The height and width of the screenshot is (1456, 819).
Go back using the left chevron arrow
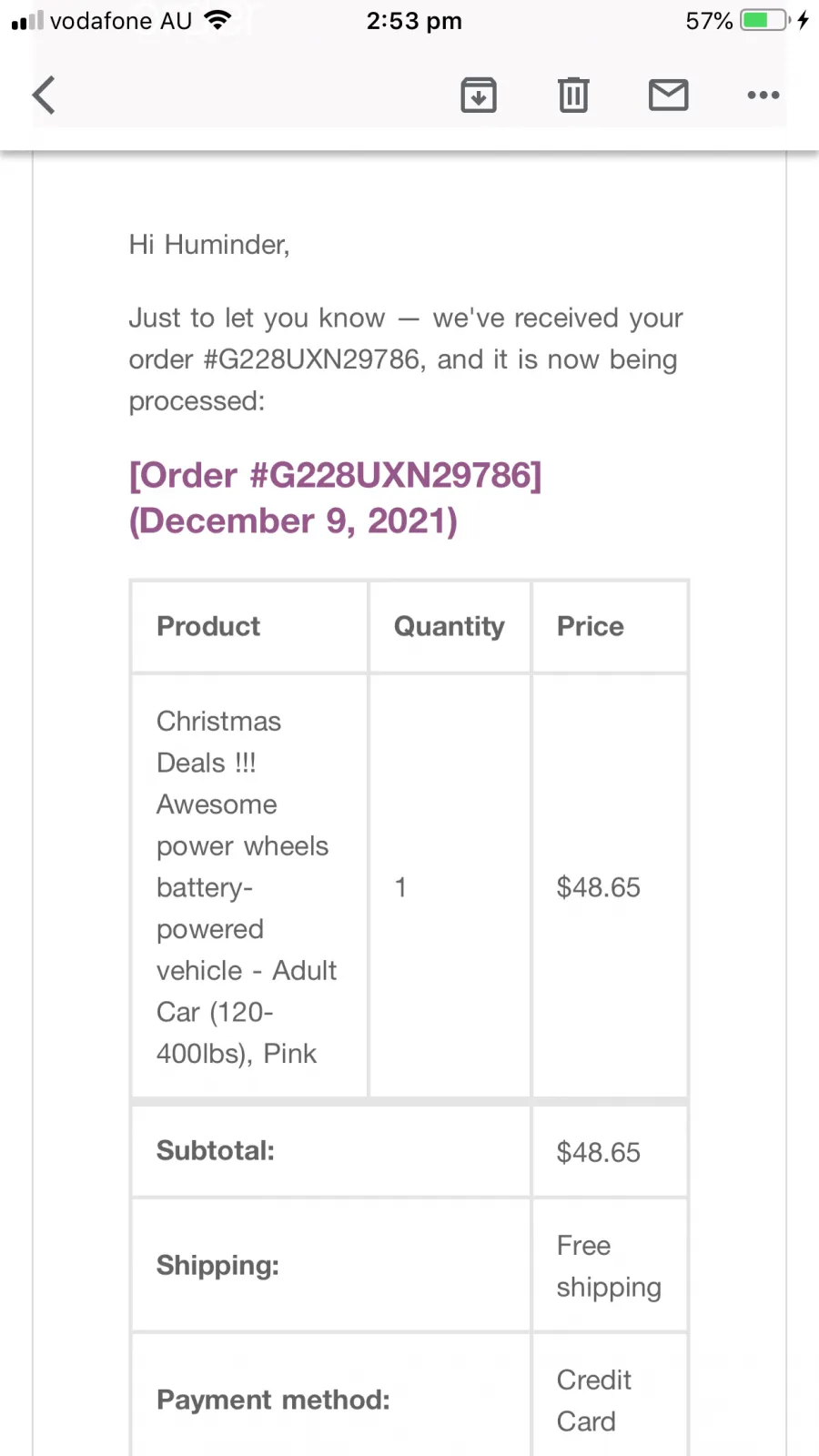pyautogui.click(x=44, y=95)
